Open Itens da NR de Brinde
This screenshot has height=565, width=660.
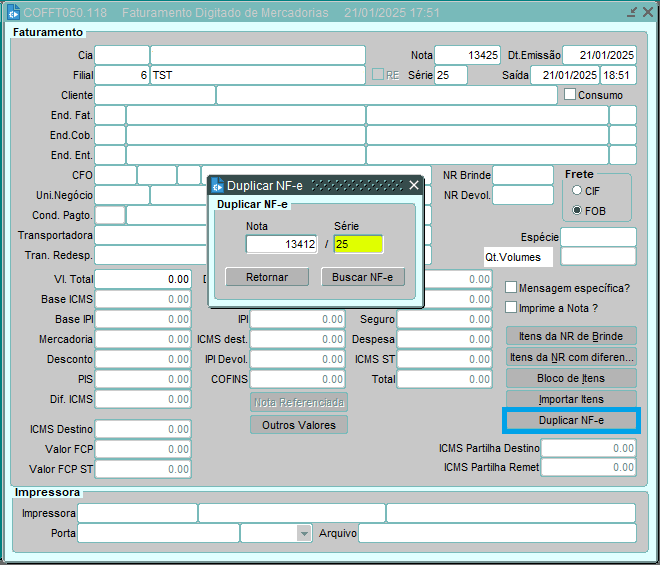571,336
